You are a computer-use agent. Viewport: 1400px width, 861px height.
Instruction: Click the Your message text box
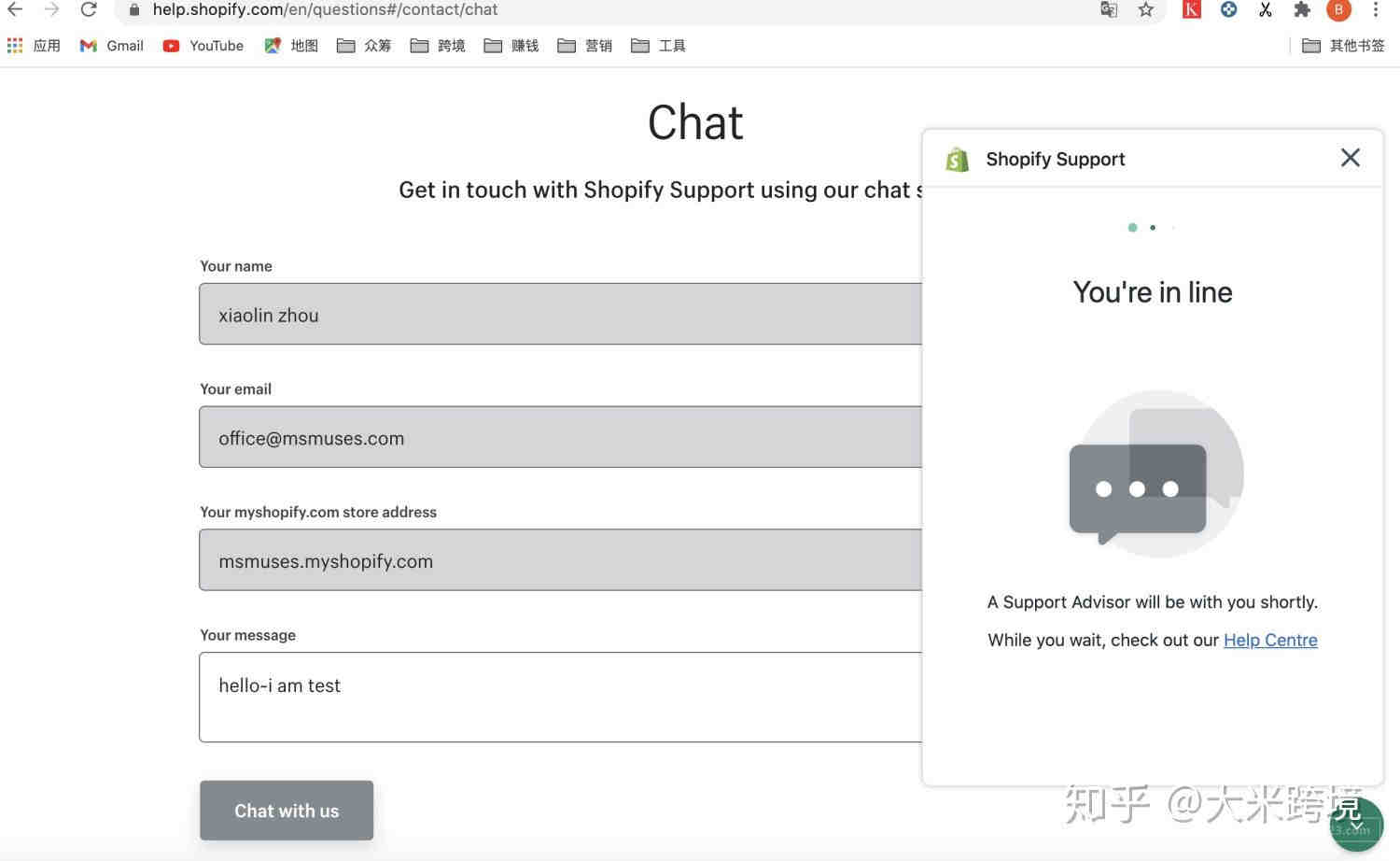pos(561,698)
